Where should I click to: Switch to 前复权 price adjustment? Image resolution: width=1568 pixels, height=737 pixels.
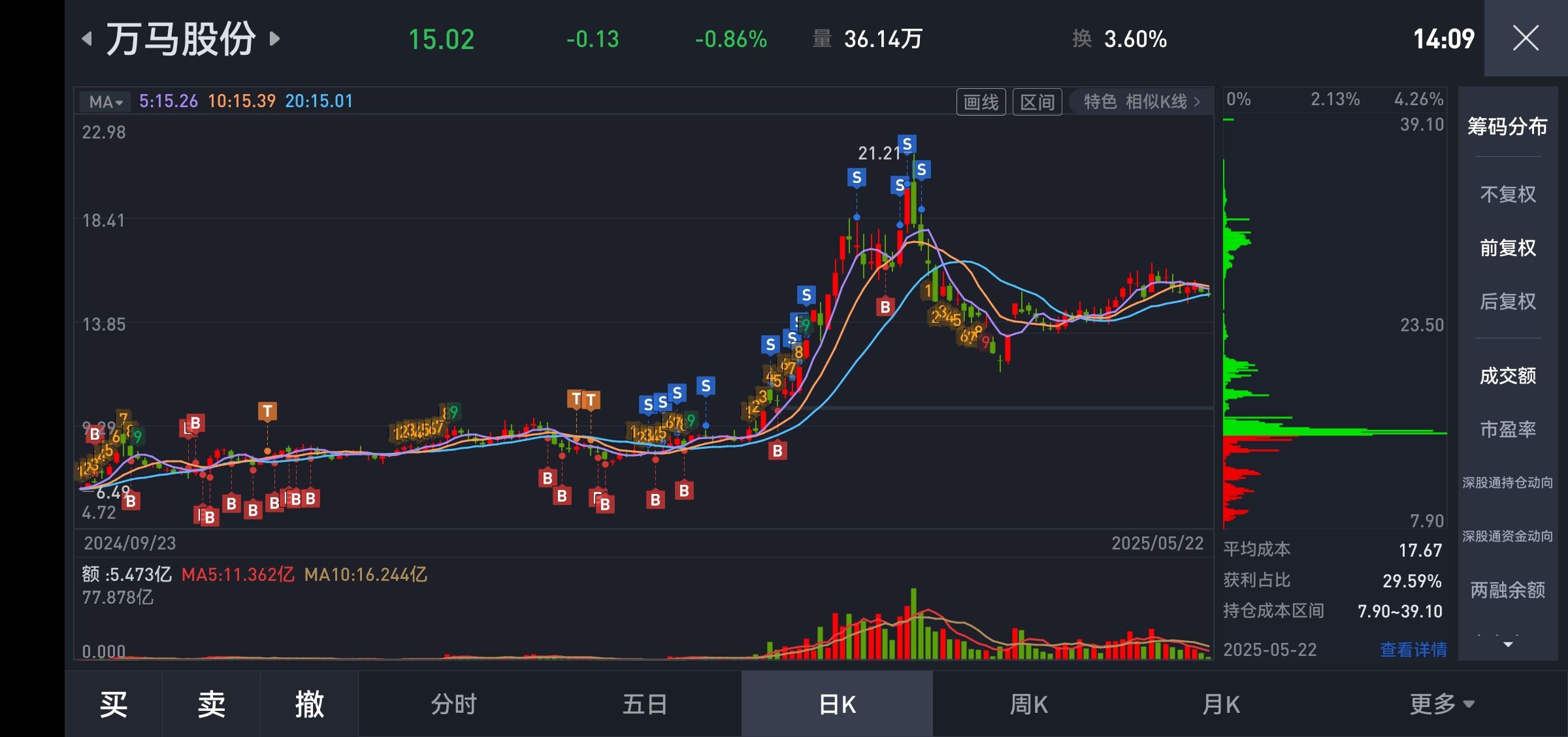pyautogui.click(x=1507, y=248)
